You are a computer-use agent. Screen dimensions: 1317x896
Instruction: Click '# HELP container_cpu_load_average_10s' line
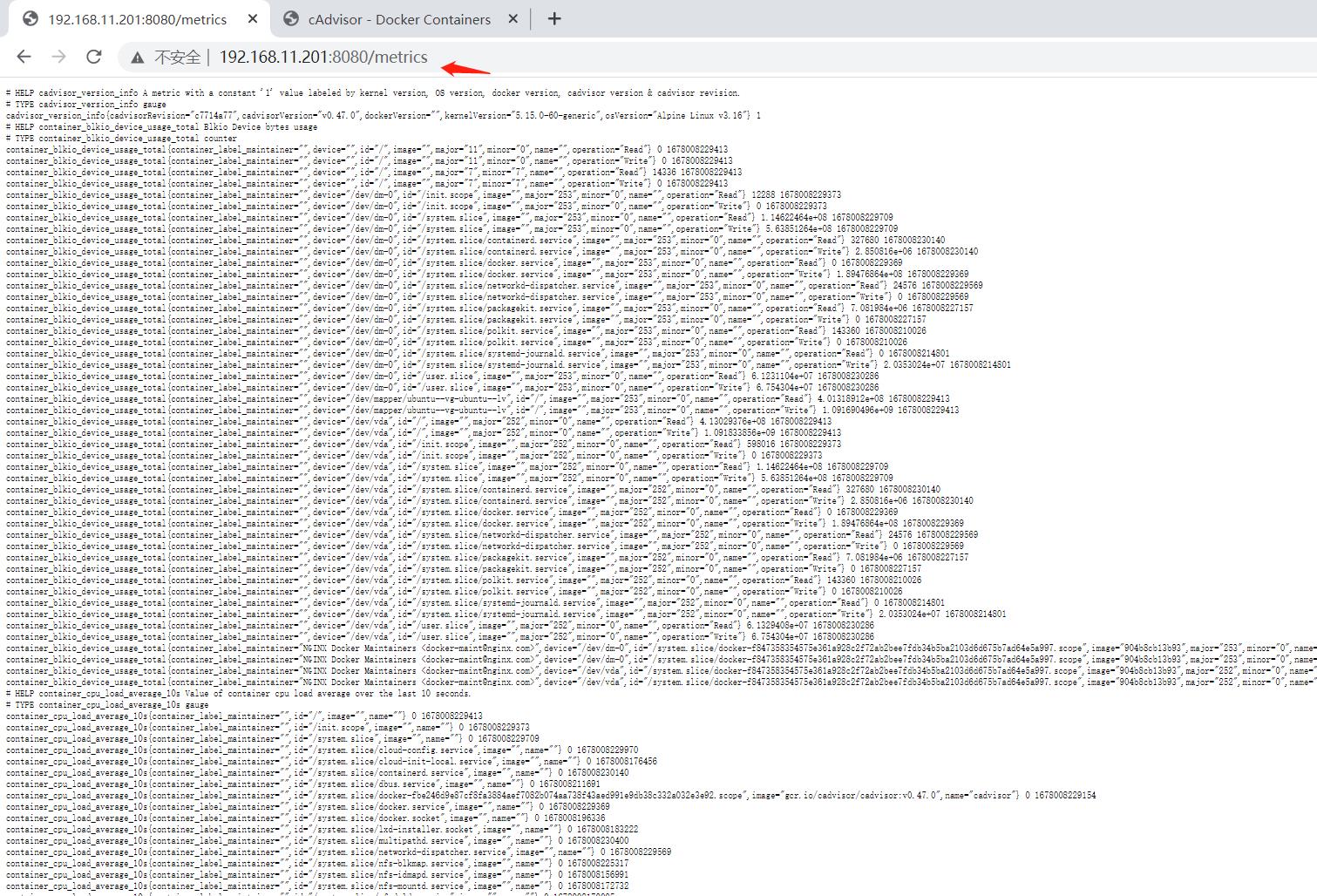[238, 694]
